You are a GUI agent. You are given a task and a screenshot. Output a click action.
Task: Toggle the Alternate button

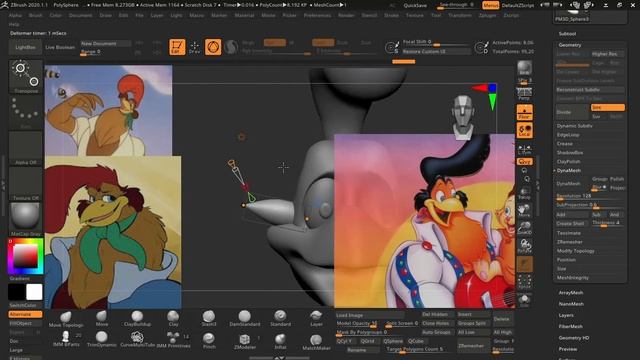tap(25, 314)
